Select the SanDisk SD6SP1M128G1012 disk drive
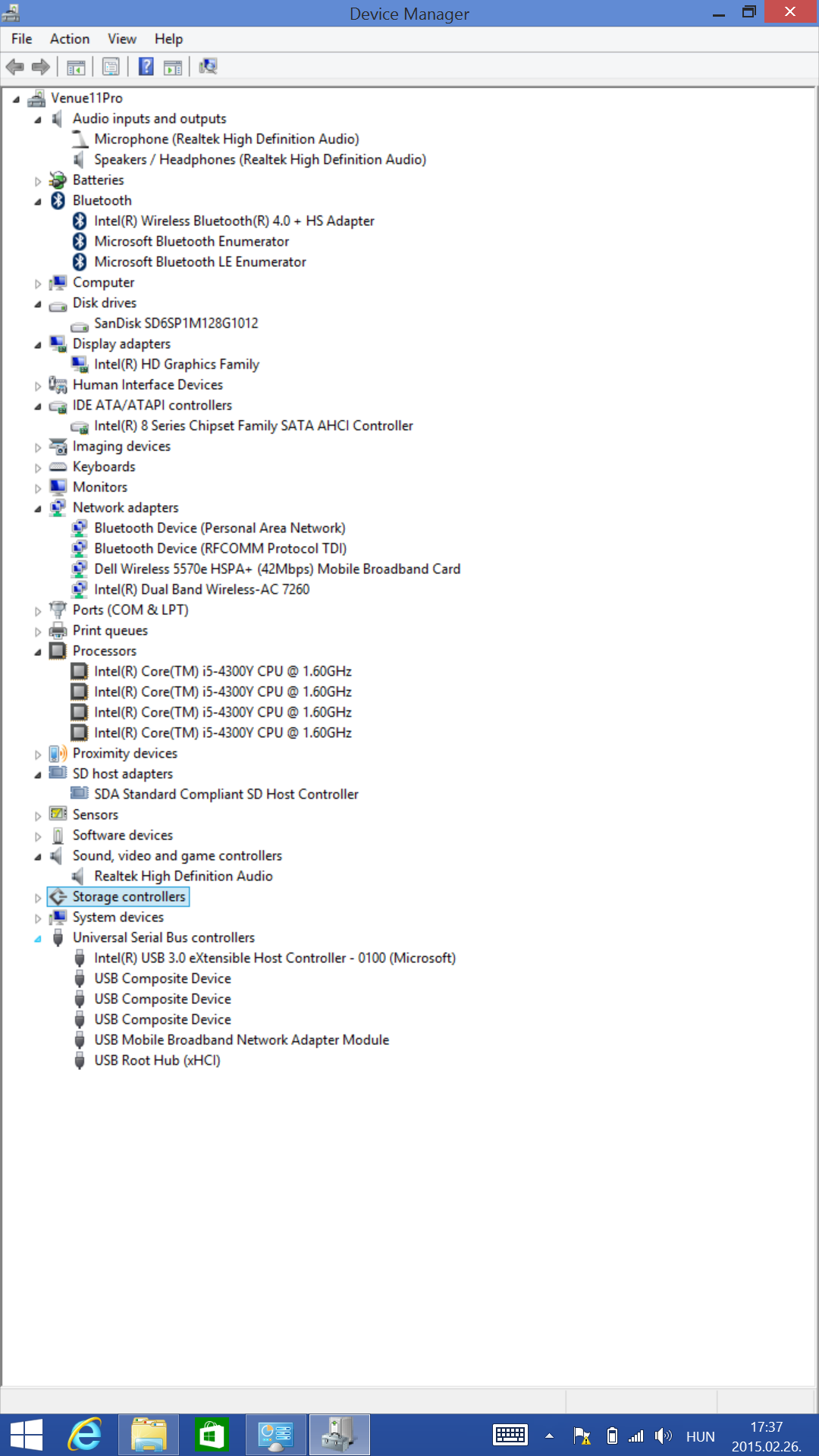Image resolution: width=819 pixels, height=1456 pixels. tap(175, 324)
